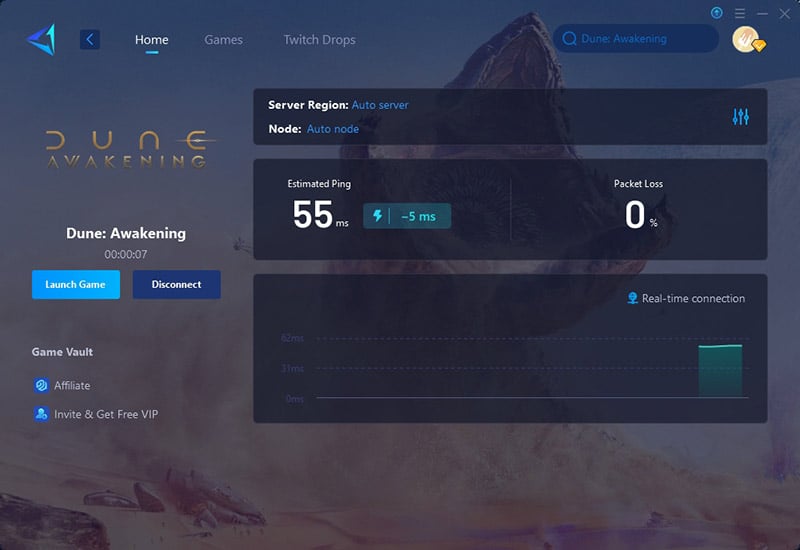This screenshot has width=800, height=550.
Task: Switch to the Home tab
Action: point(152,39)
